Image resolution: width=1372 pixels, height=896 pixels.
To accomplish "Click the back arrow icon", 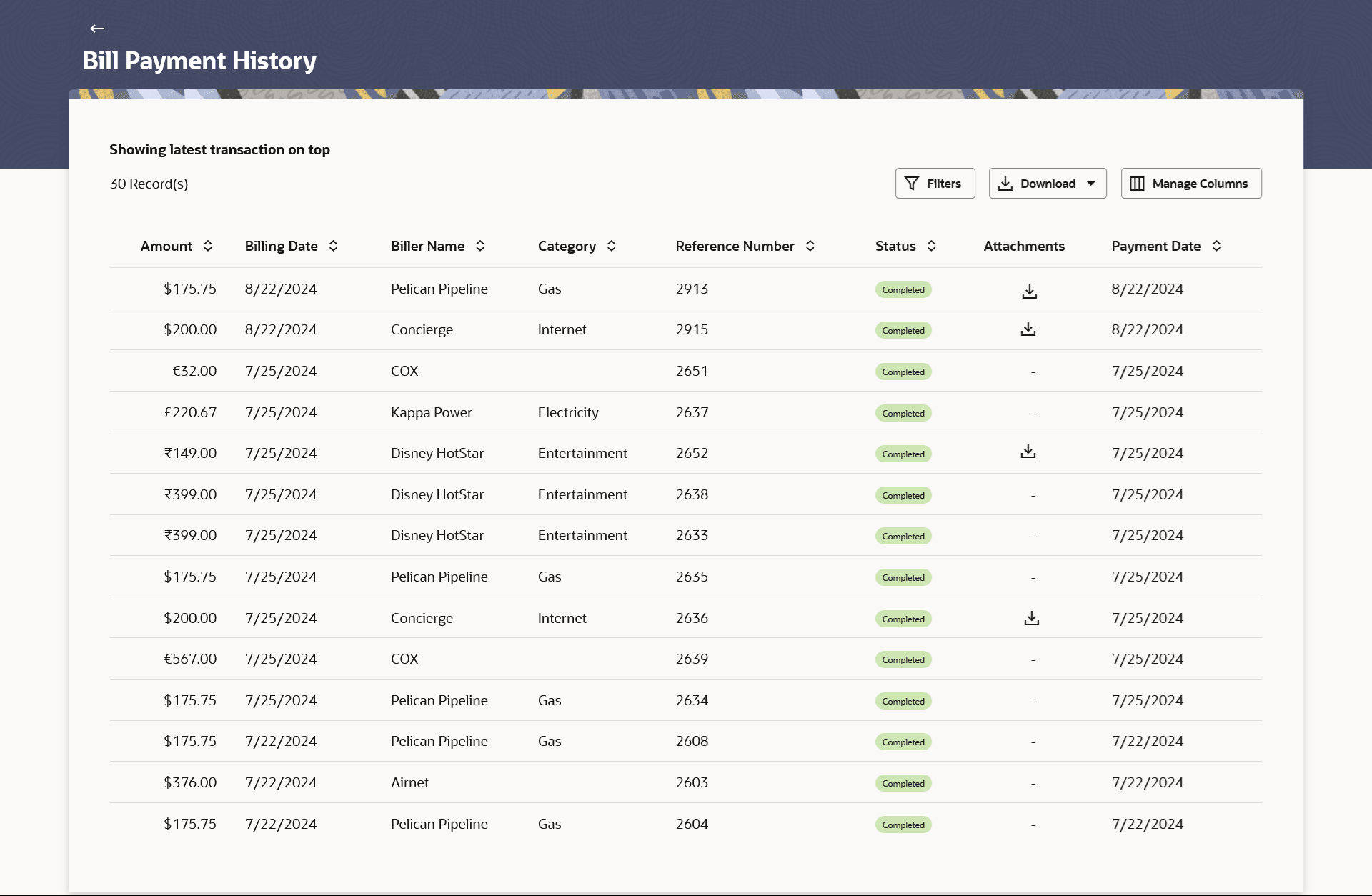I will tap(97, 29).
